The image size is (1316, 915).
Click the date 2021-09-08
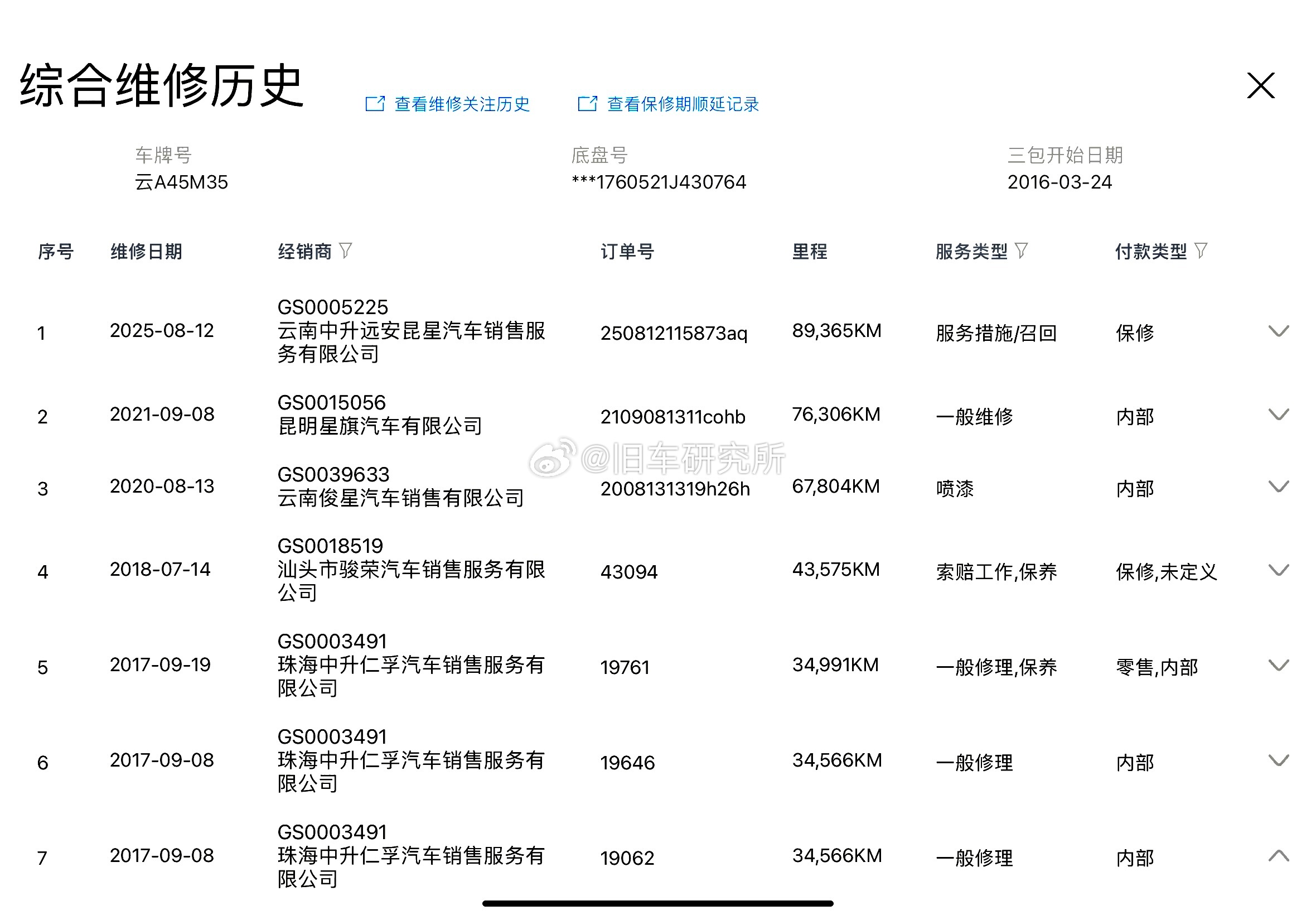point(162,415)
